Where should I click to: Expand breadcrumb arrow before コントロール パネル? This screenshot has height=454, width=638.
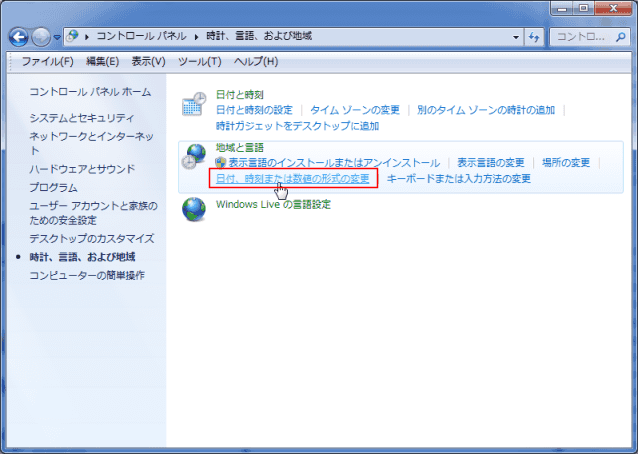[87, 37]
